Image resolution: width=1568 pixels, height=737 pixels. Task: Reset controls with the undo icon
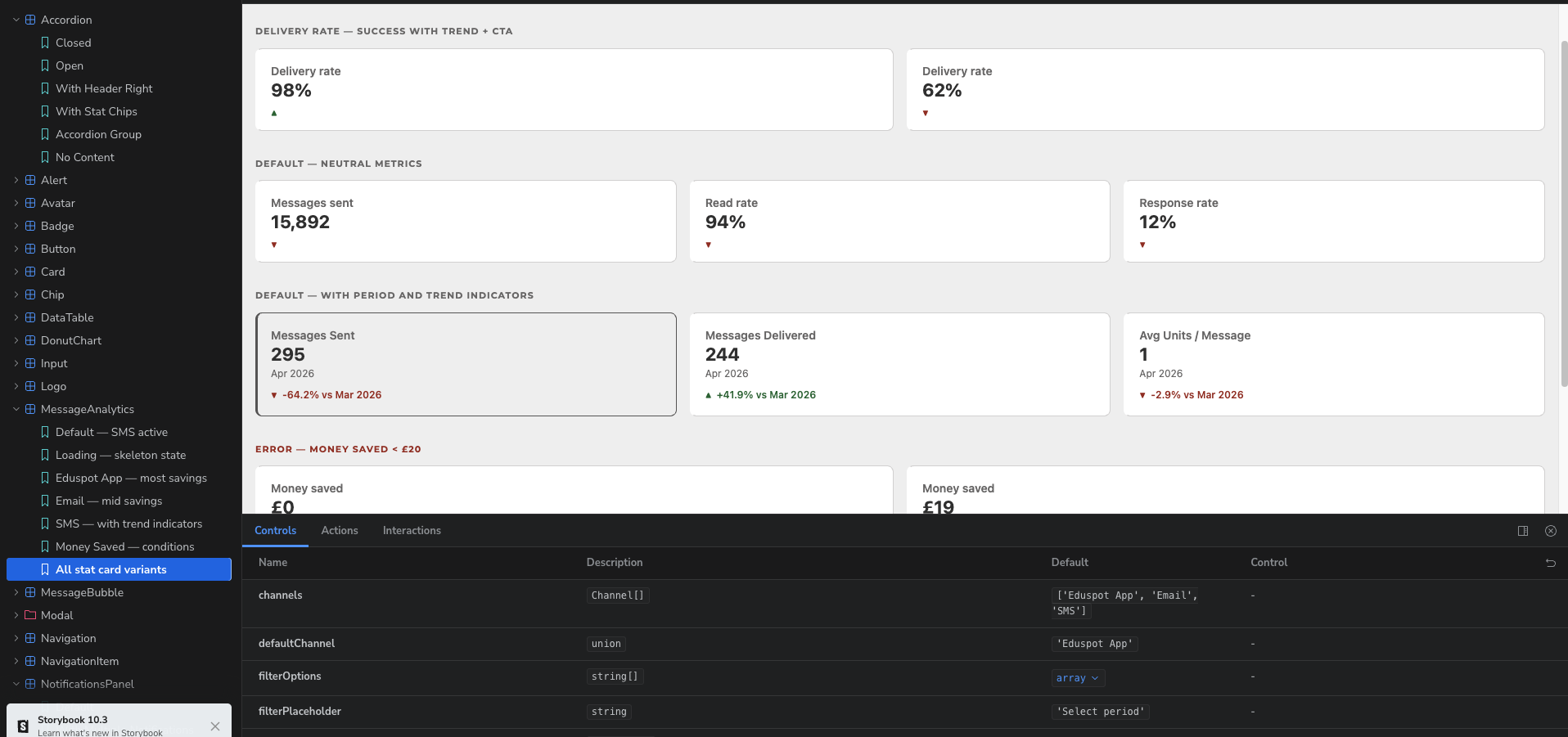coord(1550,563)
